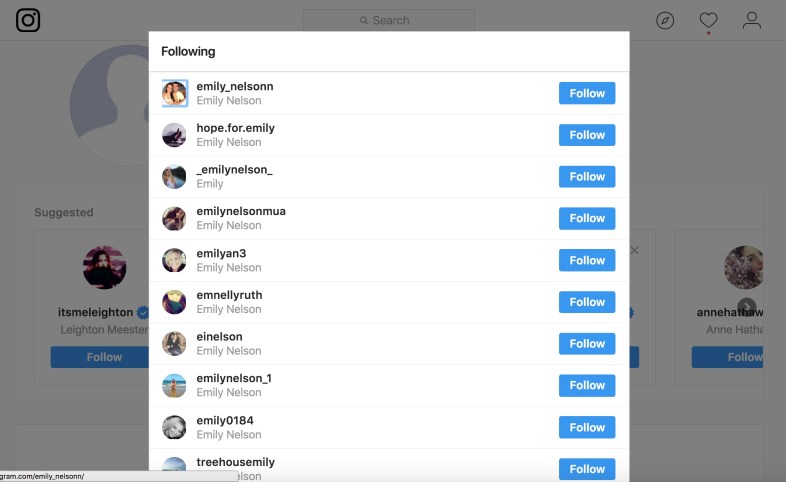Open emilyan3 username link

(x=221, y=254)
